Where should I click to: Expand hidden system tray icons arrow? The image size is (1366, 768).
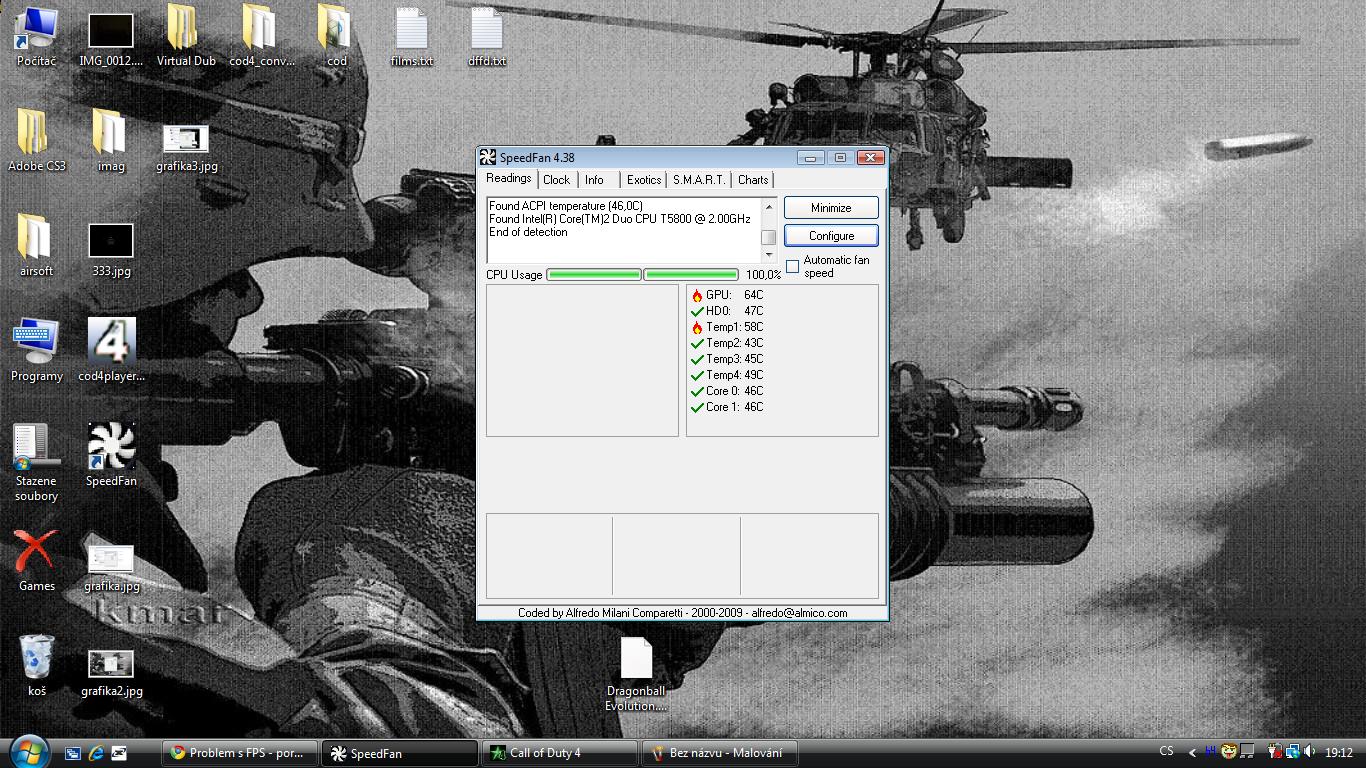(1191, 753)
